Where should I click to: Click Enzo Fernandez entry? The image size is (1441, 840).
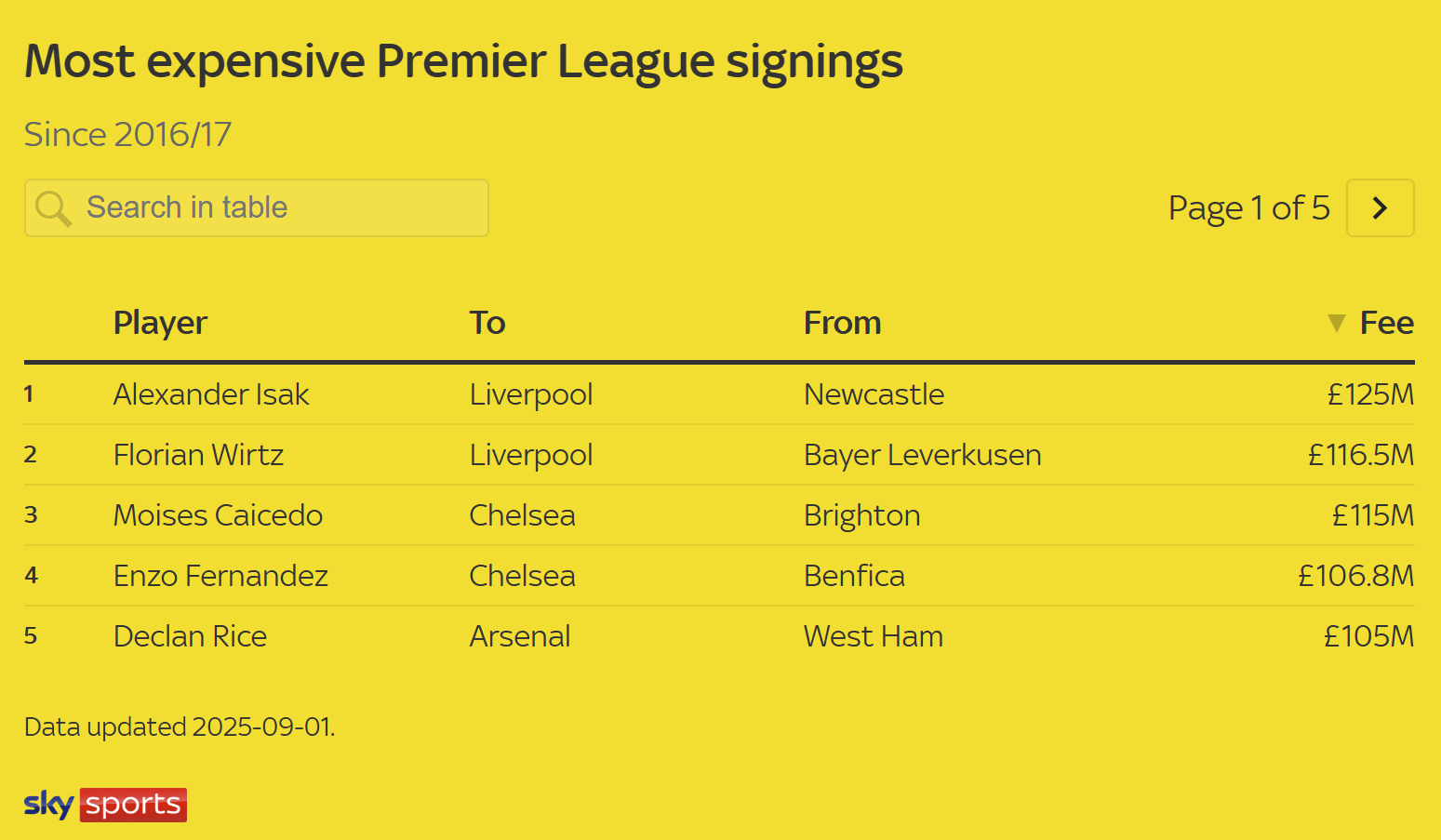220,576
